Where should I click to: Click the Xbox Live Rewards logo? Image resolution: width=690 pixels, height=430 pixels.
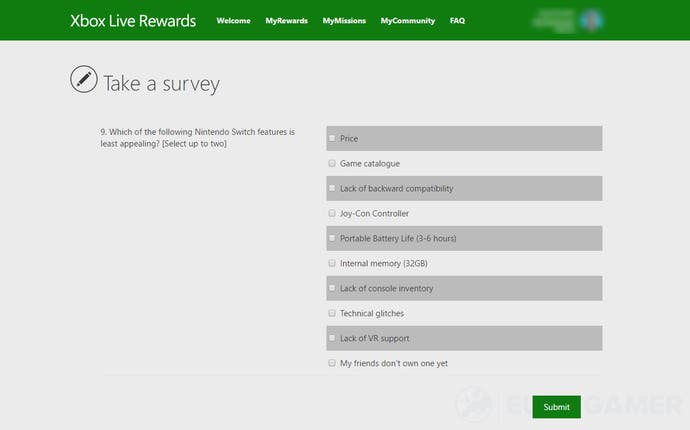pos(133,21)
